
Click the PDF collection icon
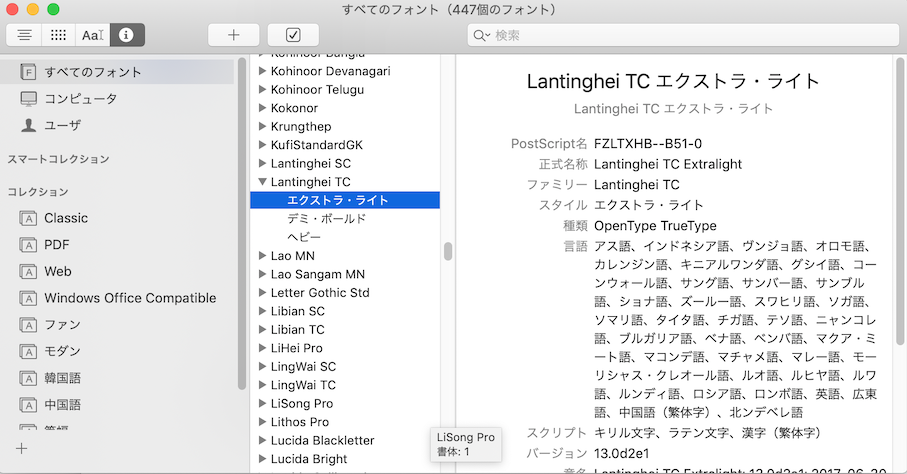click(28, 245)
